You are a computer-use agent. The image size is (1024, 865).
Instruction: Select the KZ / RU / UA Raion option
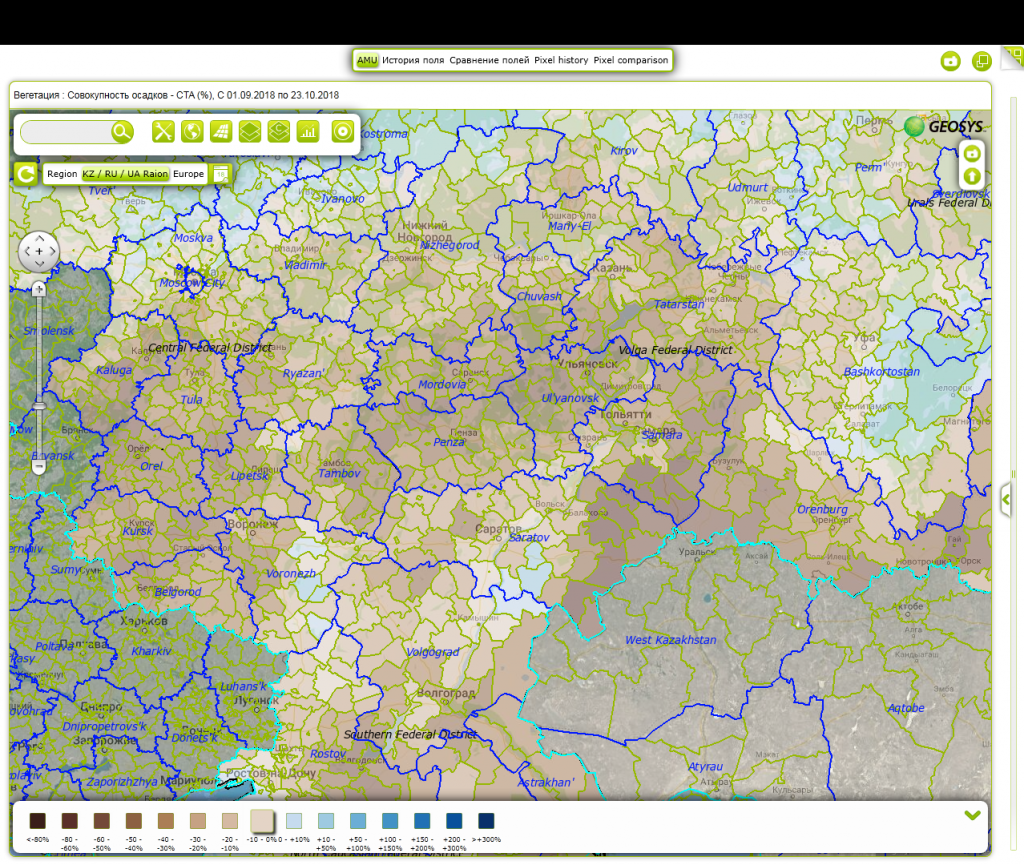point(125,174)
